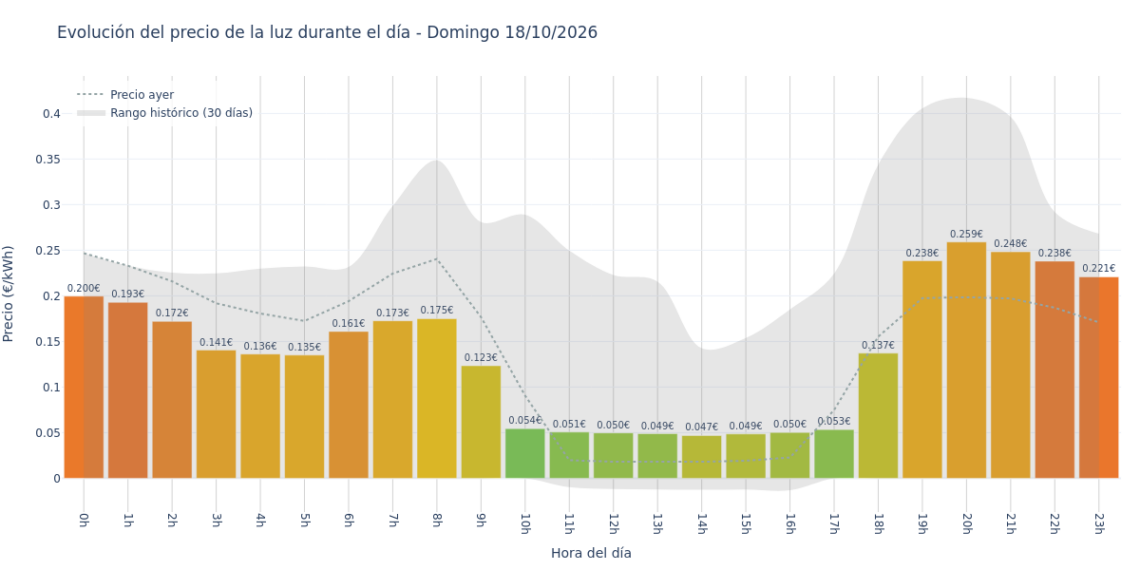Select the cheapest 14h bar at 0.047€
The width and height of the screenshot is (1140, 570).
click(702, 457)
